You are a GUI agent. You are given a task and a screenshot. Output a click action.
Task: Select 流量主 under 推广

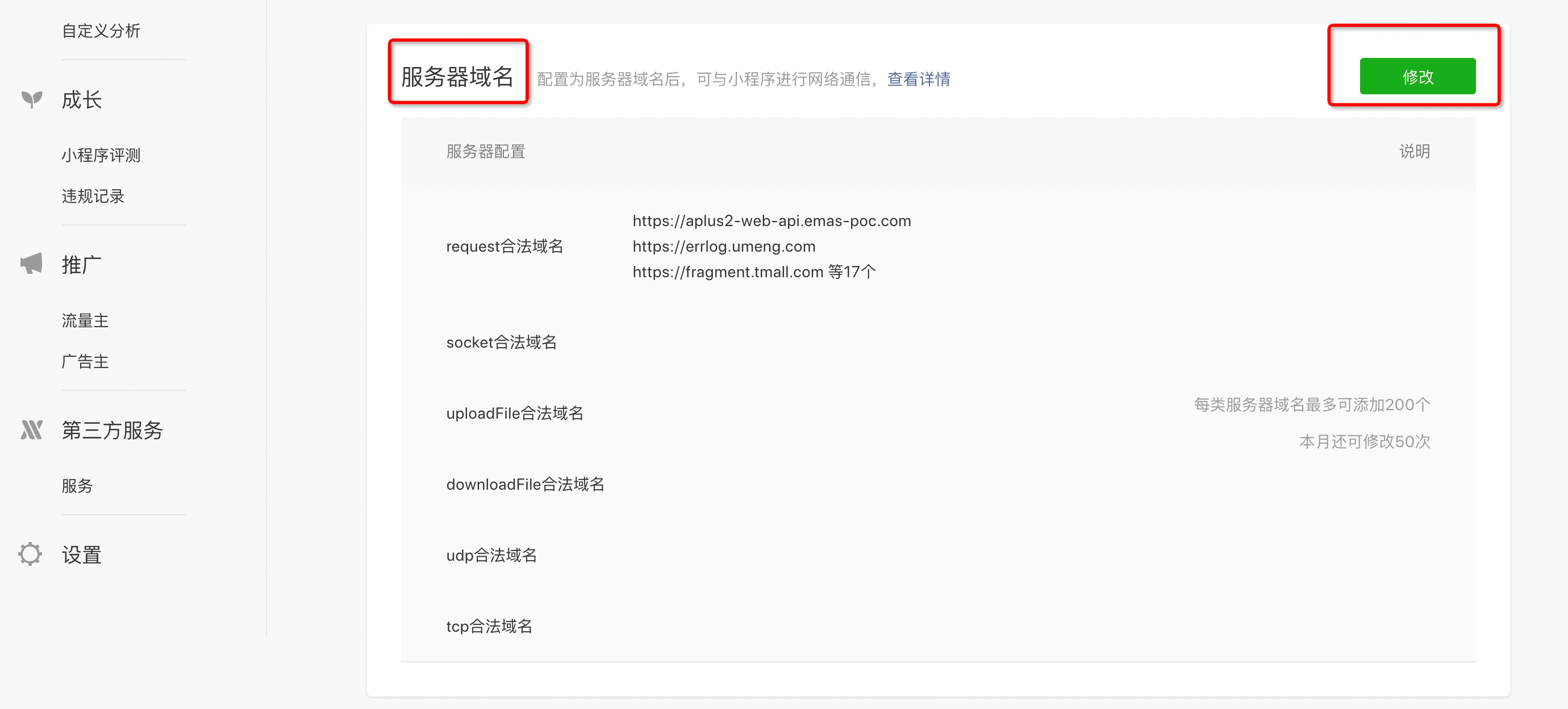click(85, 320)
